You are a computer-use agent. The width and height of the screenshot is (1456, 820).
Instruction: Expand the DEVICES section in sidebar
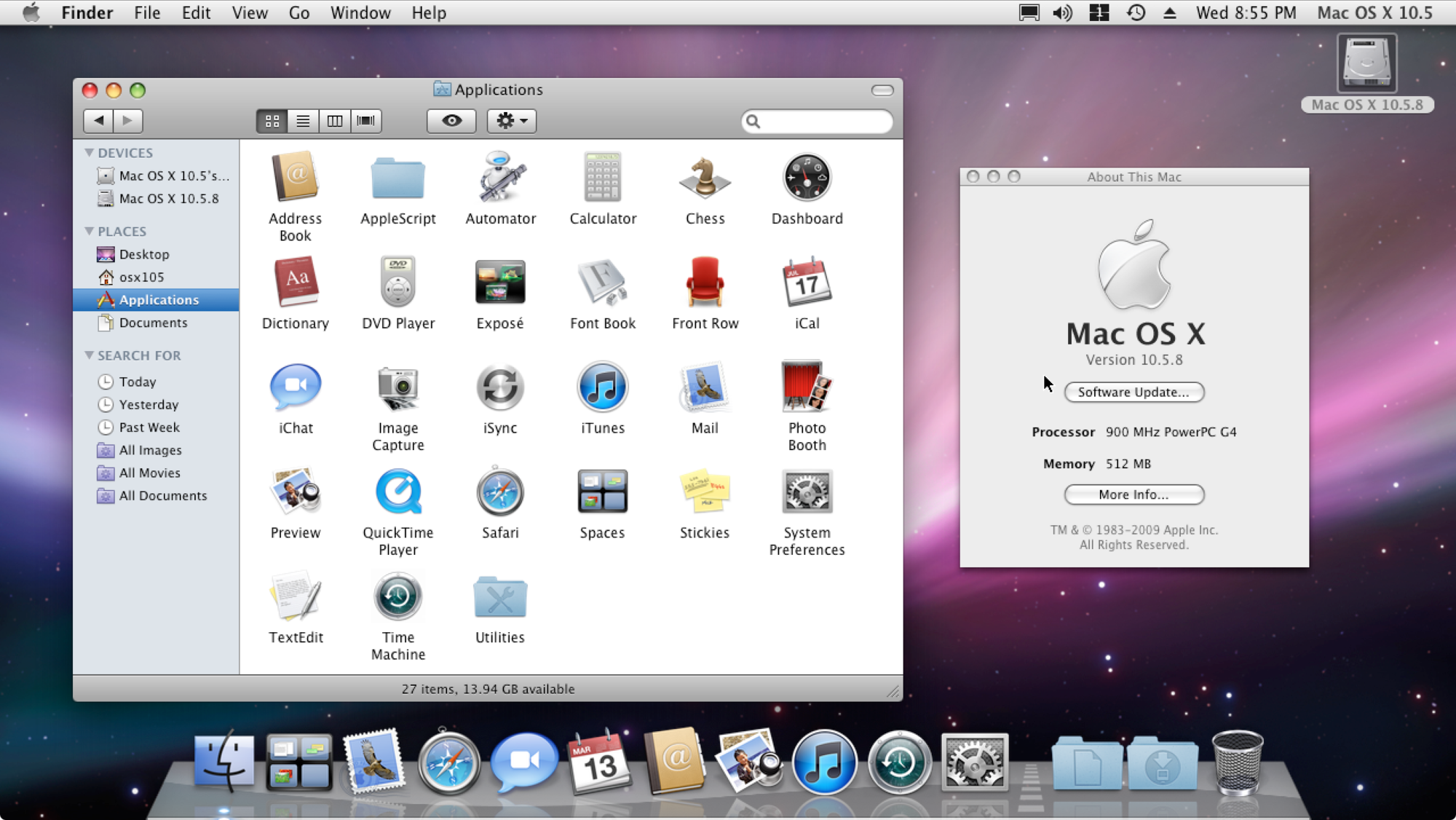pyautogui.click(x=89, y=152)
